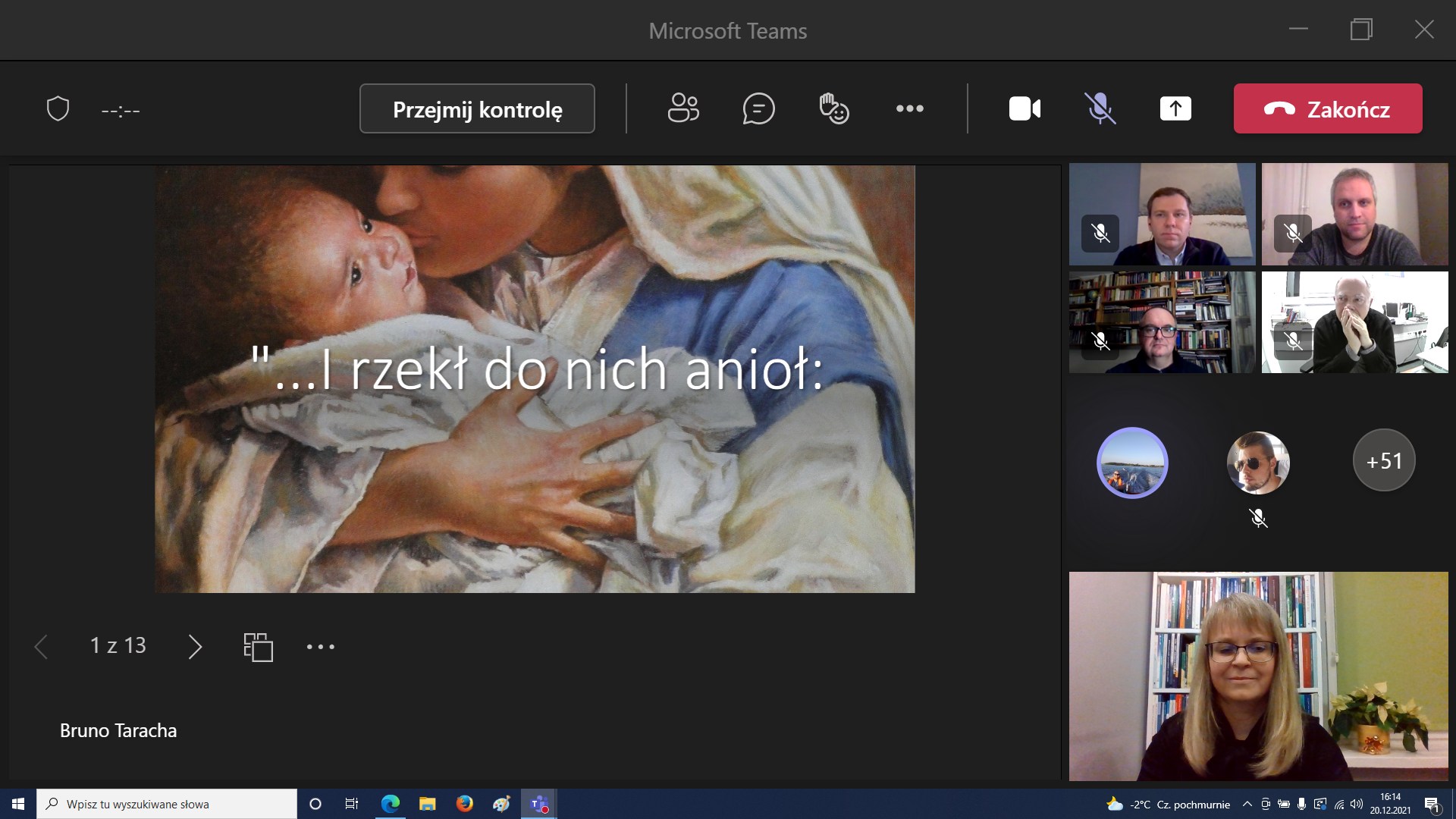Click Przejmij kontrolę button
Viewport: 1456px width, 819px height.
(477, 108)
